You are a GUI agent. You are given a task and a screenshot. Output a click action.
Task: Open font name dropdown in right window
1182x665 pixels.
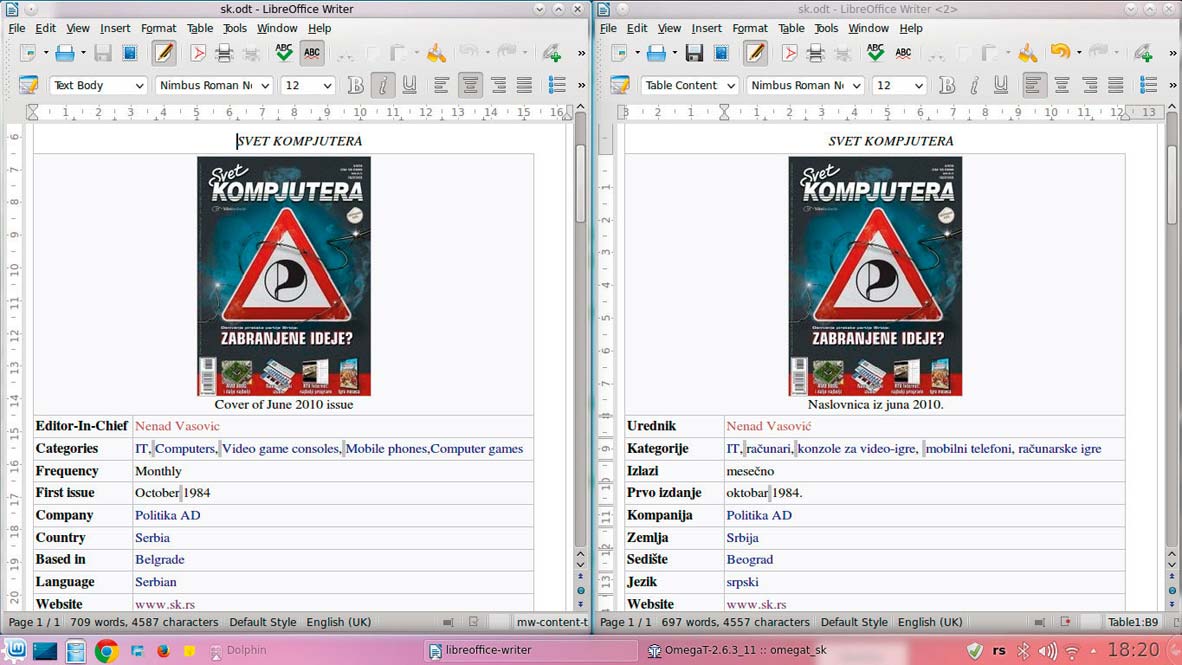tap(856, 86)
